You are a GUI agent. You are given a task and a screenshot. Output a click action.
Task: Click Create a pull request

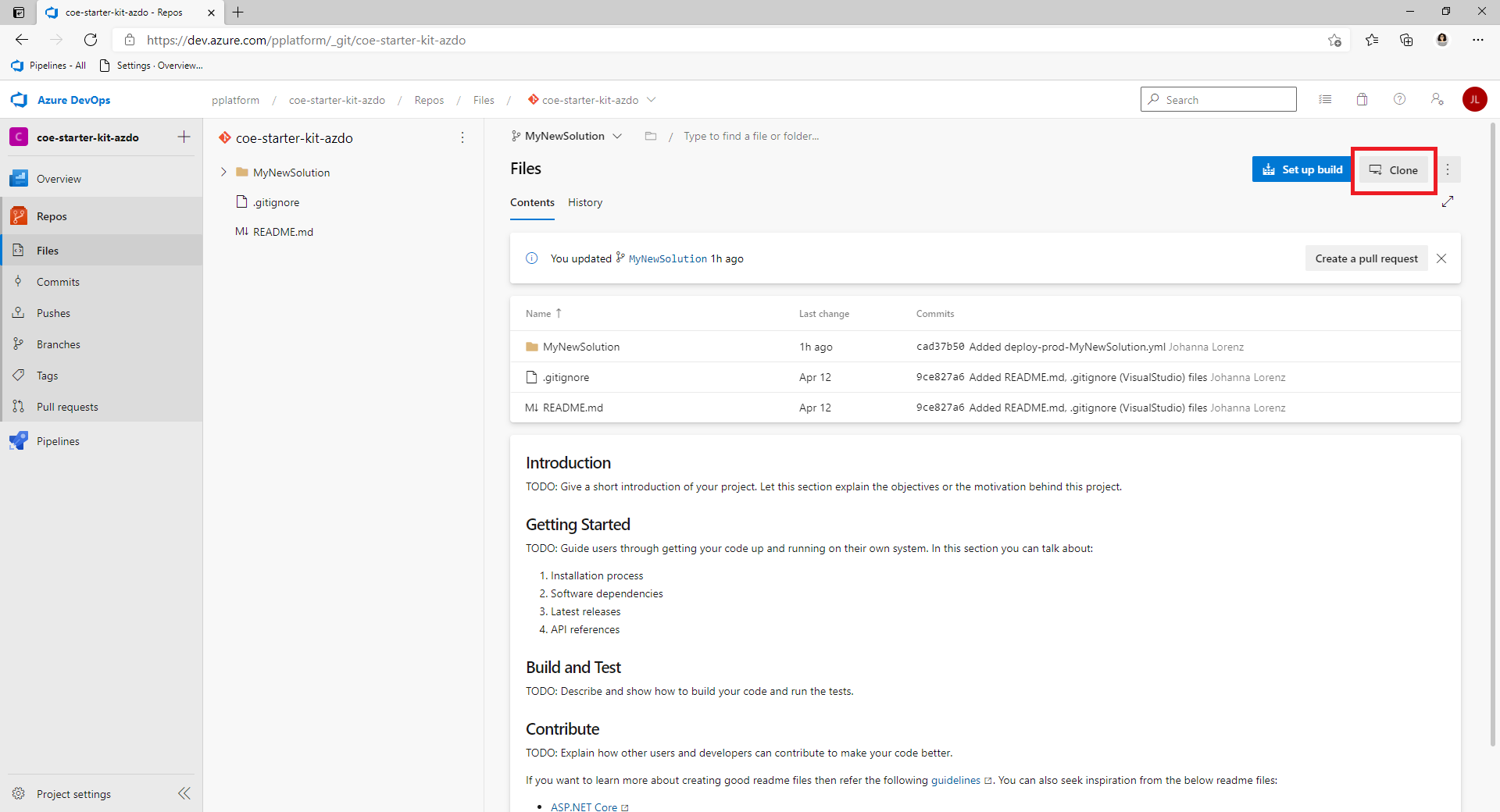pos(1366,258)
